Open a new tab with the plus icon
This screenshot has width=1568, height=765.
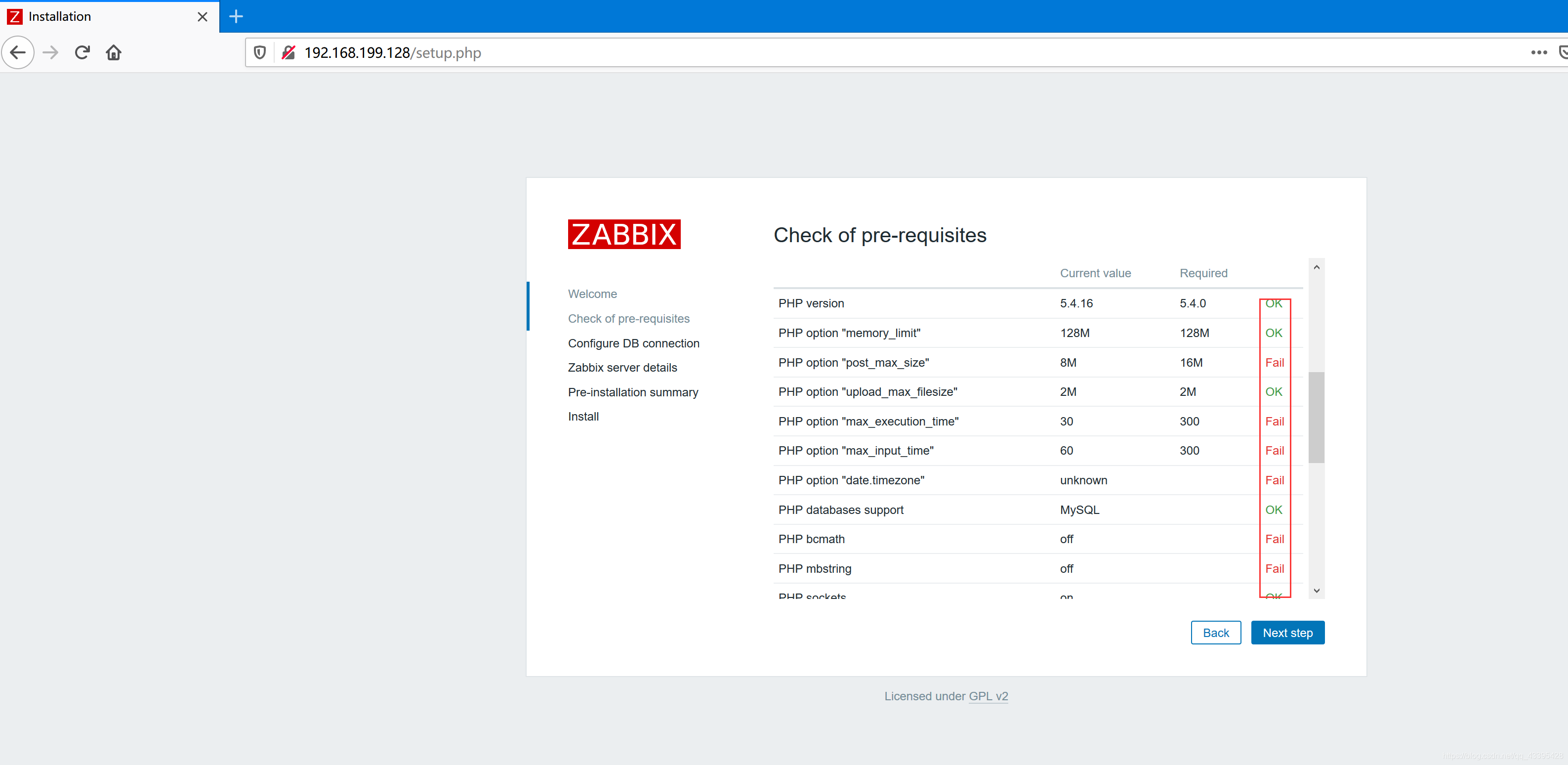(236, 17)
